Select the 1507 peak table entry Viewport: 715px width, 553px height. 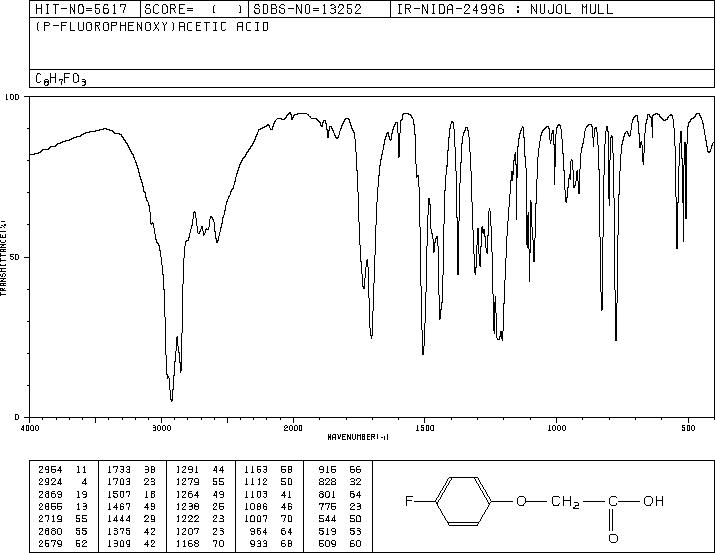(x=131, y=494)
